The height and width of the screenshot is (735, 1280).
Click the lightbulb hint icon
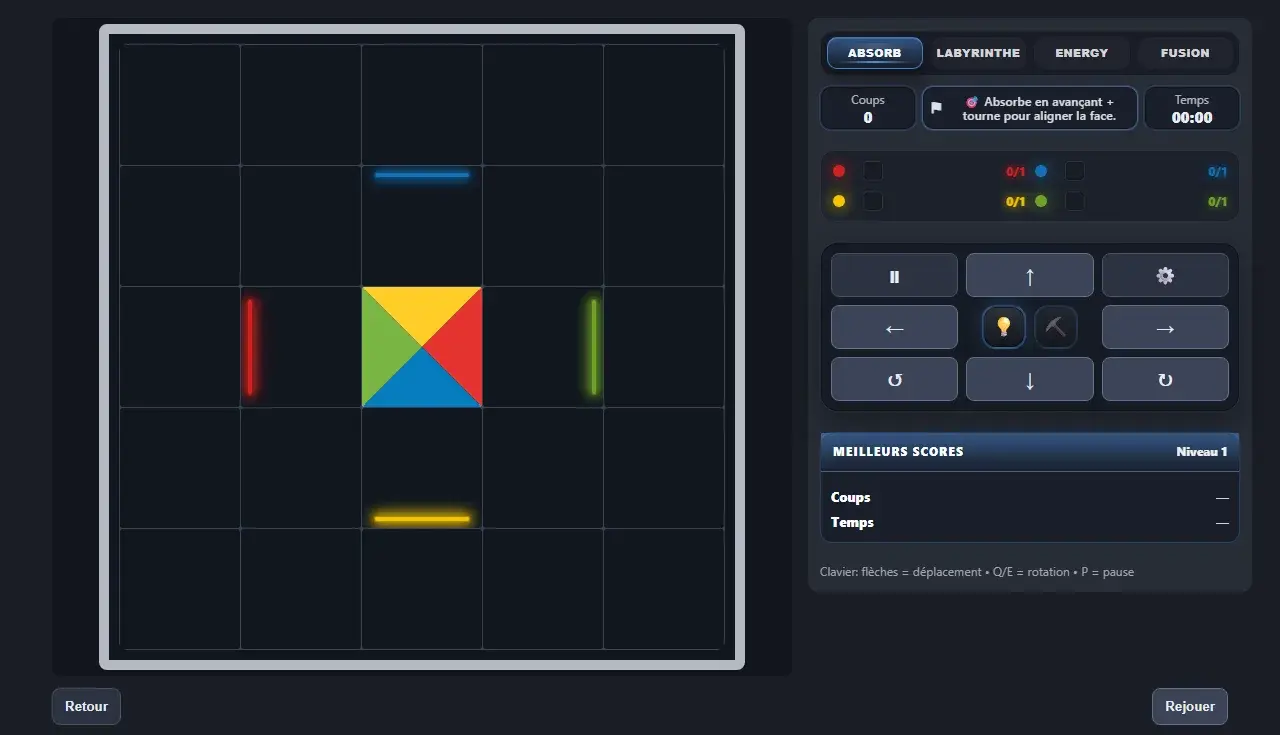point(1004,327)
